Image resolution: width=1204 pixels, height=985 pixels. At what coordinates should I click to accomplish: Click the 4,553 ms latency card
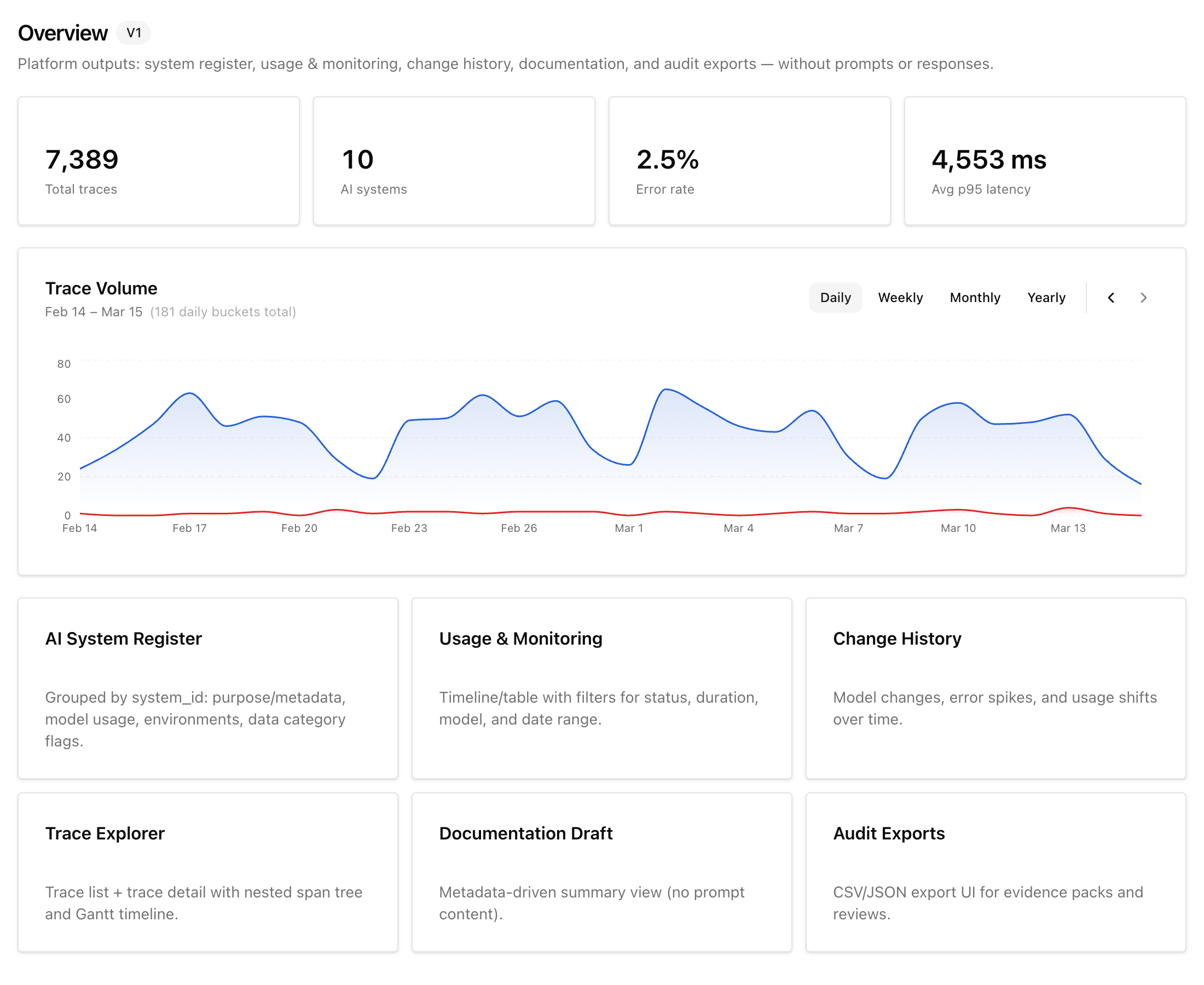[x=1045, y=161]
